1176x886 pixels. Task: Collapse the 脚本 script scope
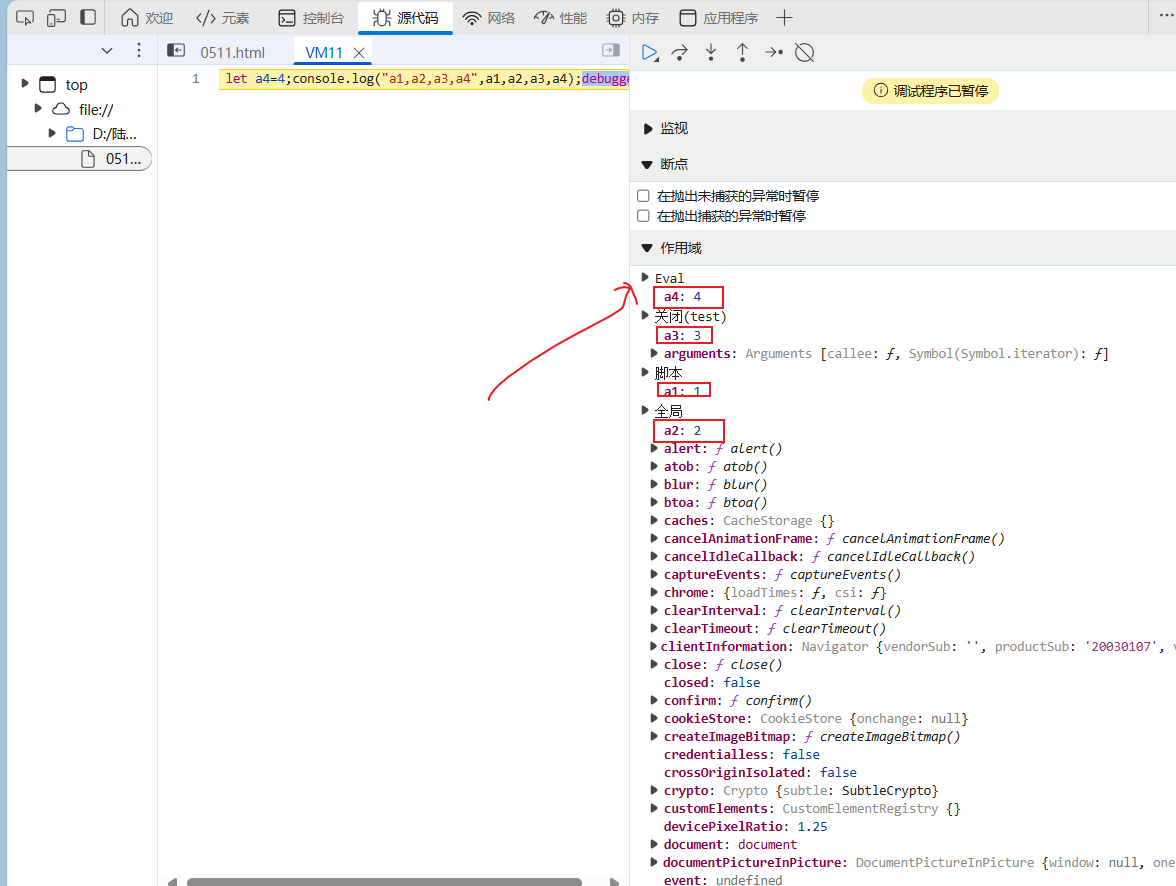645,372
